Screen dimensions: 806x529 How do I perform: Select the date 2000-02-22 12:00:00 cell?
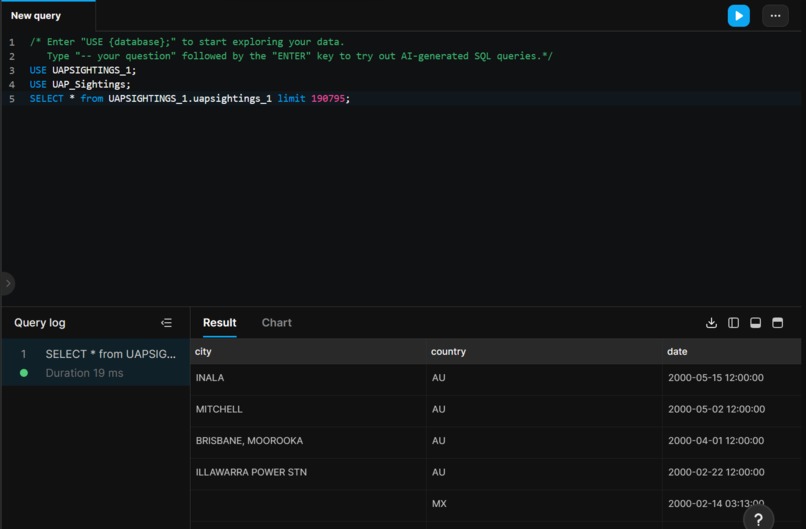[731, 472]
